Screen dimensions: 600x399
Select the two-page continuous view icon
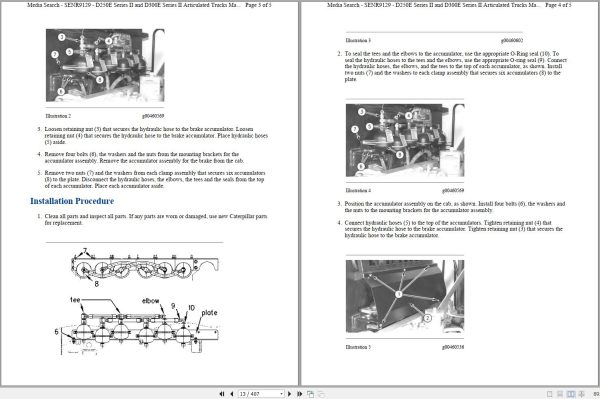point(581,394)
